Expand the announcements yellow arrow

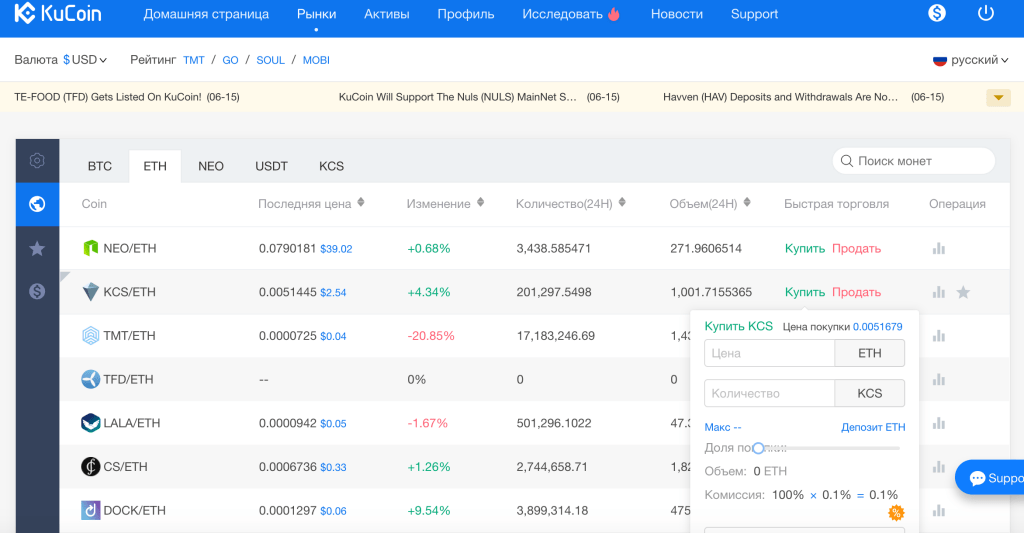[x=999, y=98]
